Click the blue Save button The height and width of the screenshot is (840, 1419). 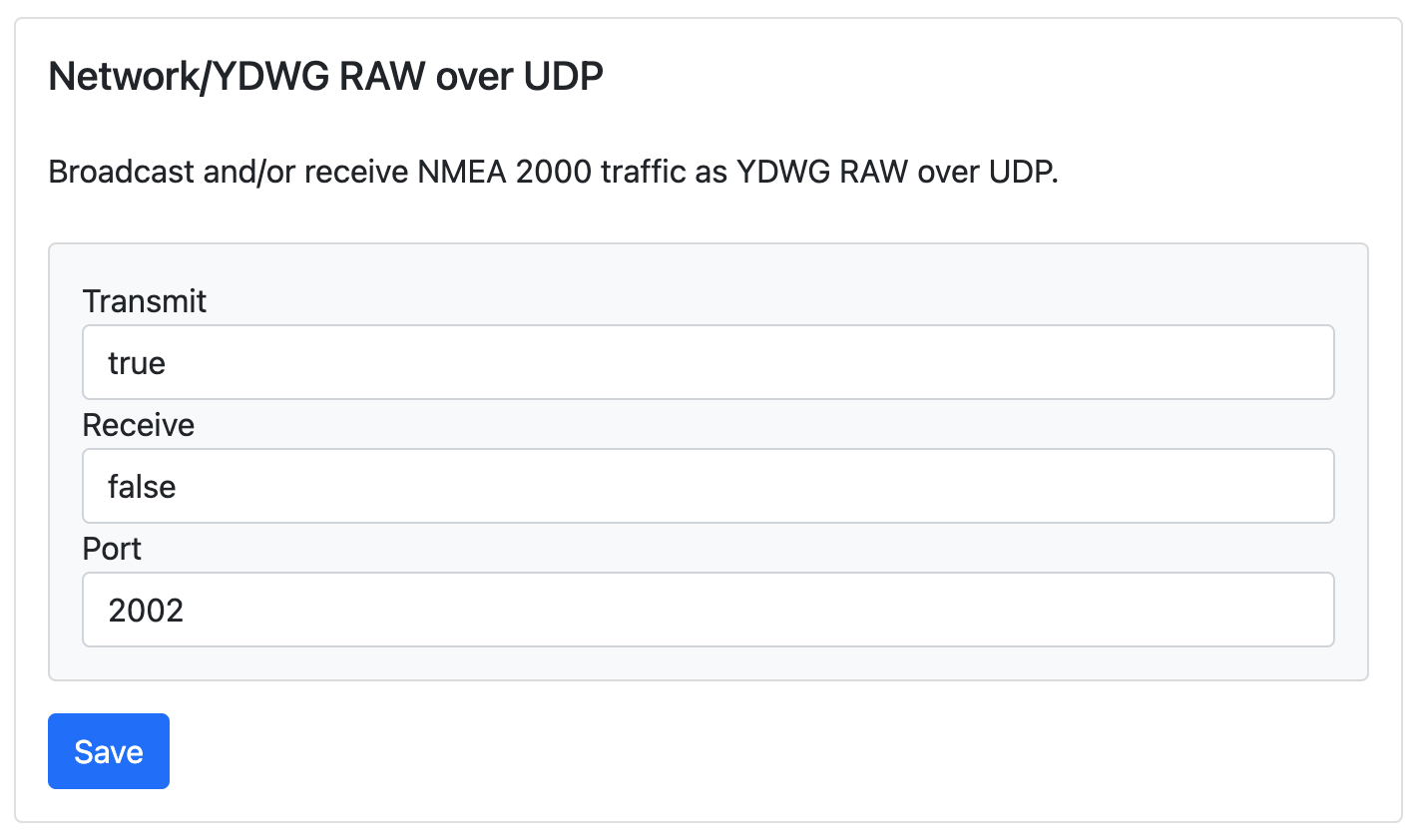click(x=109, y=751)
